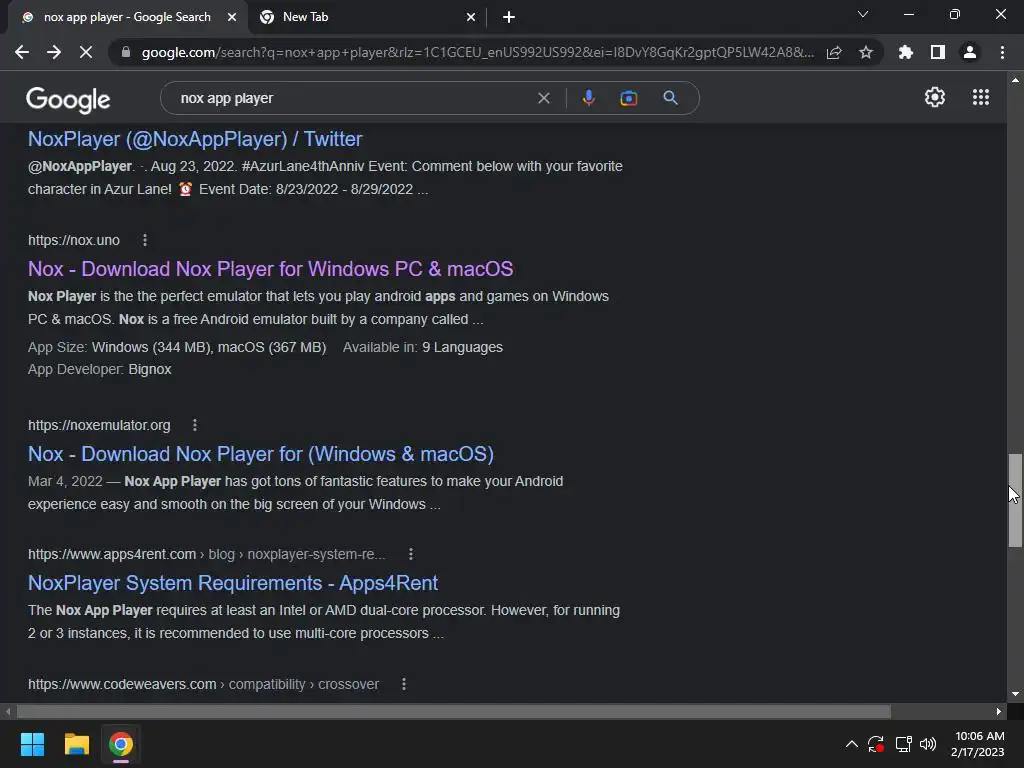This screenshot has height=768, width=1024.
Task: Stop loading the page
Action: pyautogui.click(x=86, y=52)
